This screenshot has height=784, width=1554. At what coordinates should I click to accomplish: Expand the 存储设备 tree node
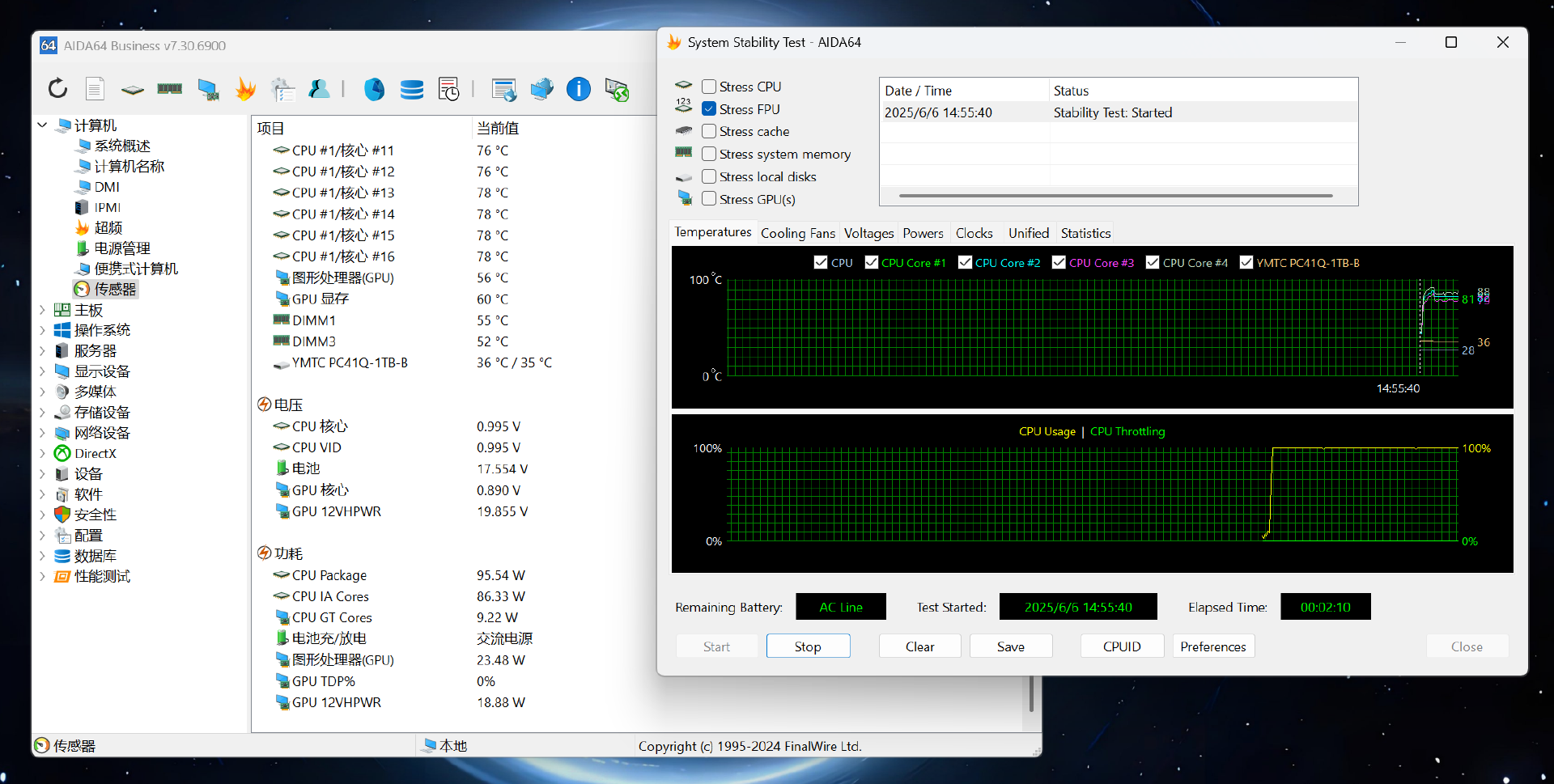pyautogui.click(x=42, y=413)
